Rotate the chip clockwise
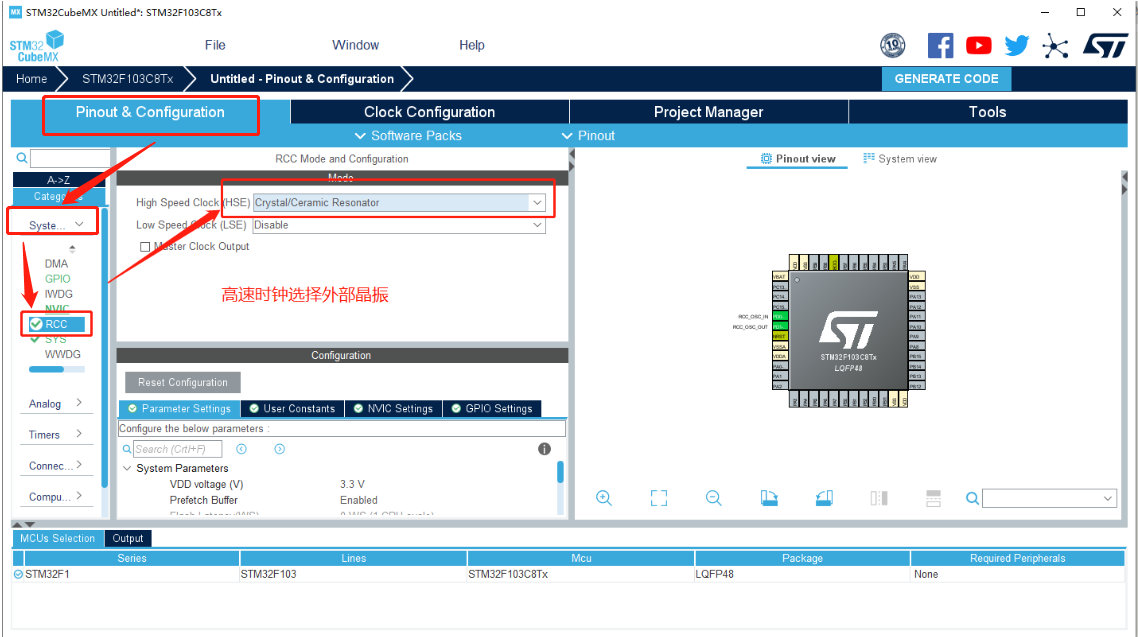1138x637 pixels. [769, 498]
